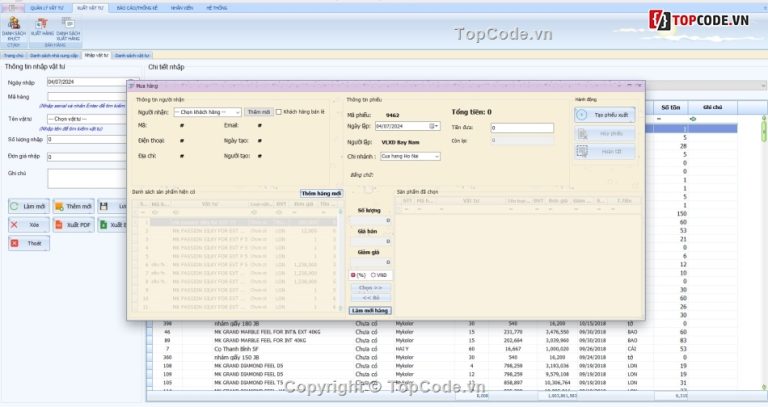Tick the checkbox of the 398 nhám giấy row
The width and height of the screenshot is (768, 407).
click(x=150, y=324)
